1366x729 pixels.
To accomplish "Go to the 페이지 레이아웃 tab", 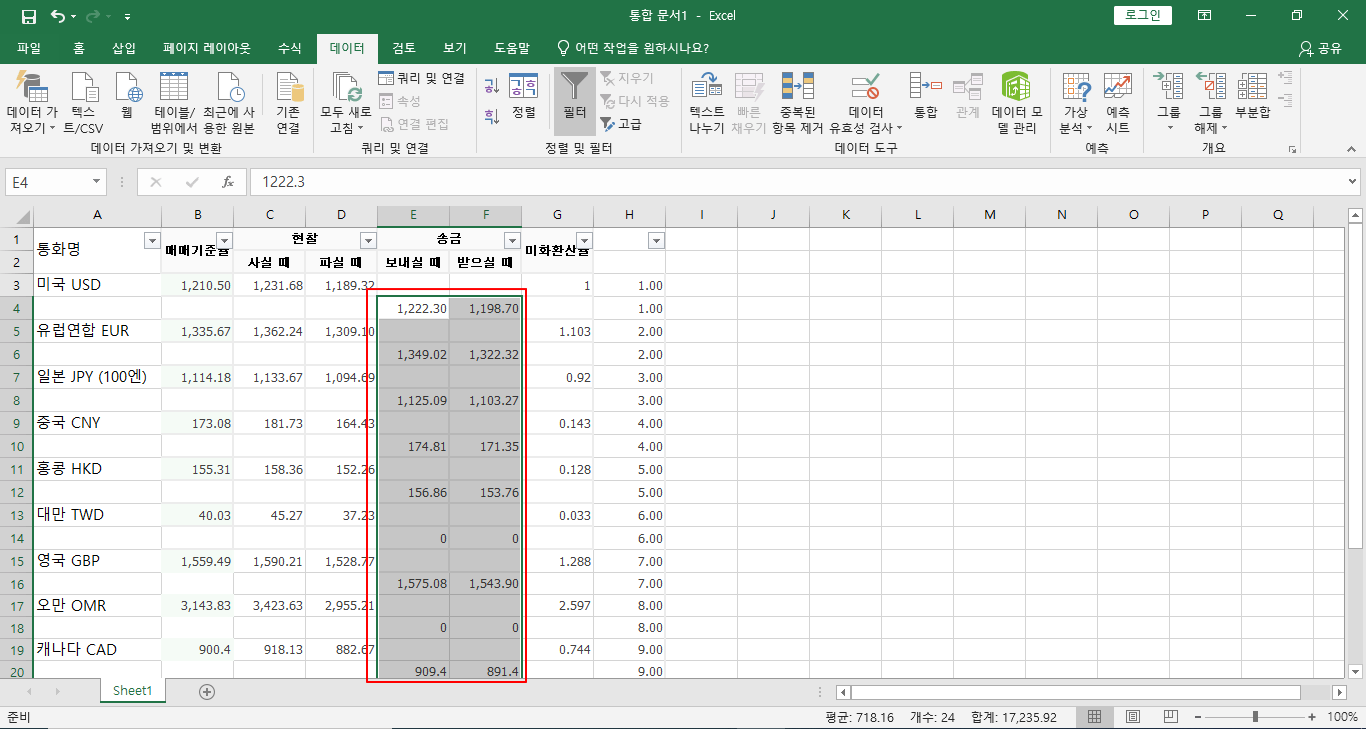I will coord(207,48).
